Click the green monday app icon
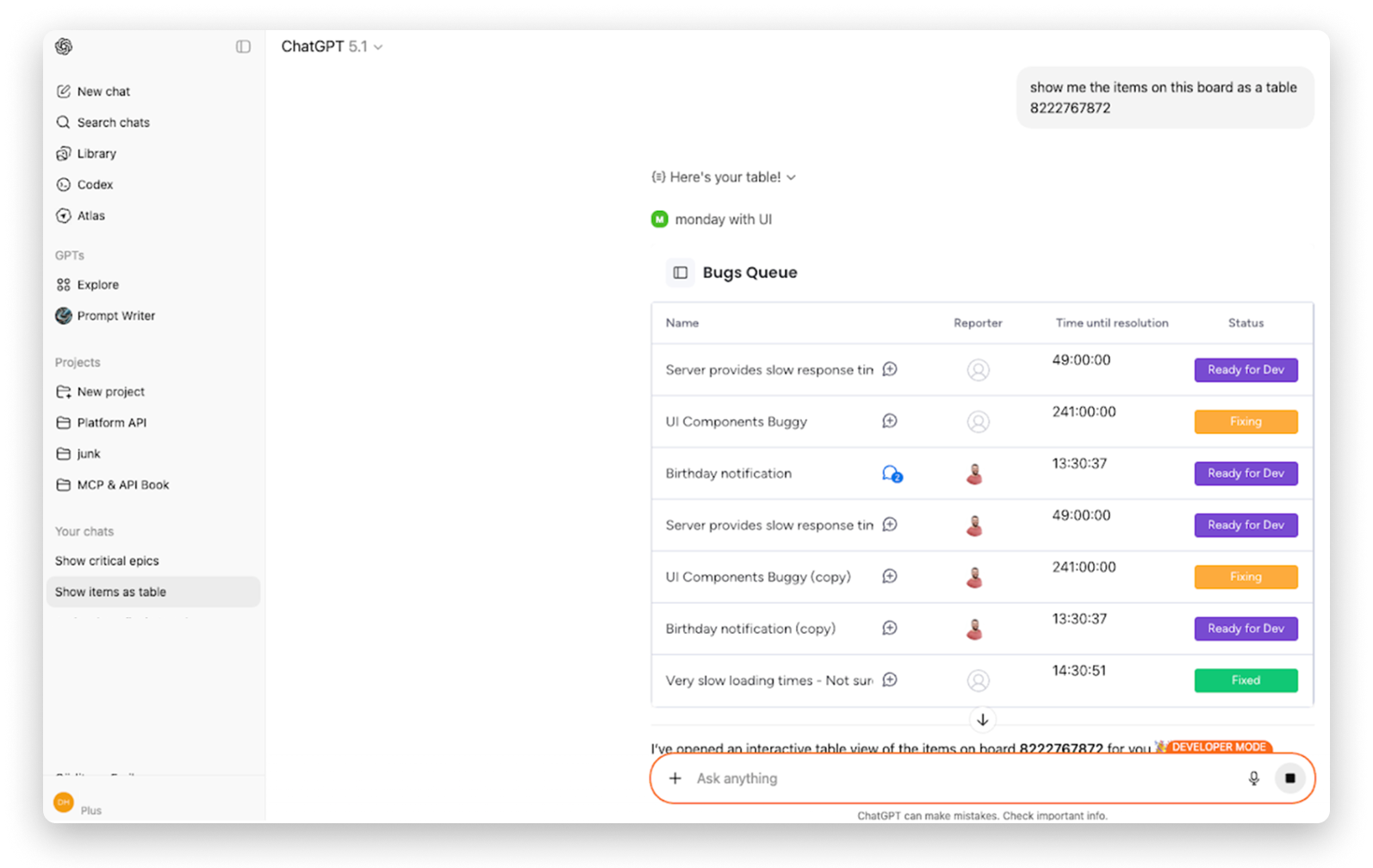 [x=659, y=219]
